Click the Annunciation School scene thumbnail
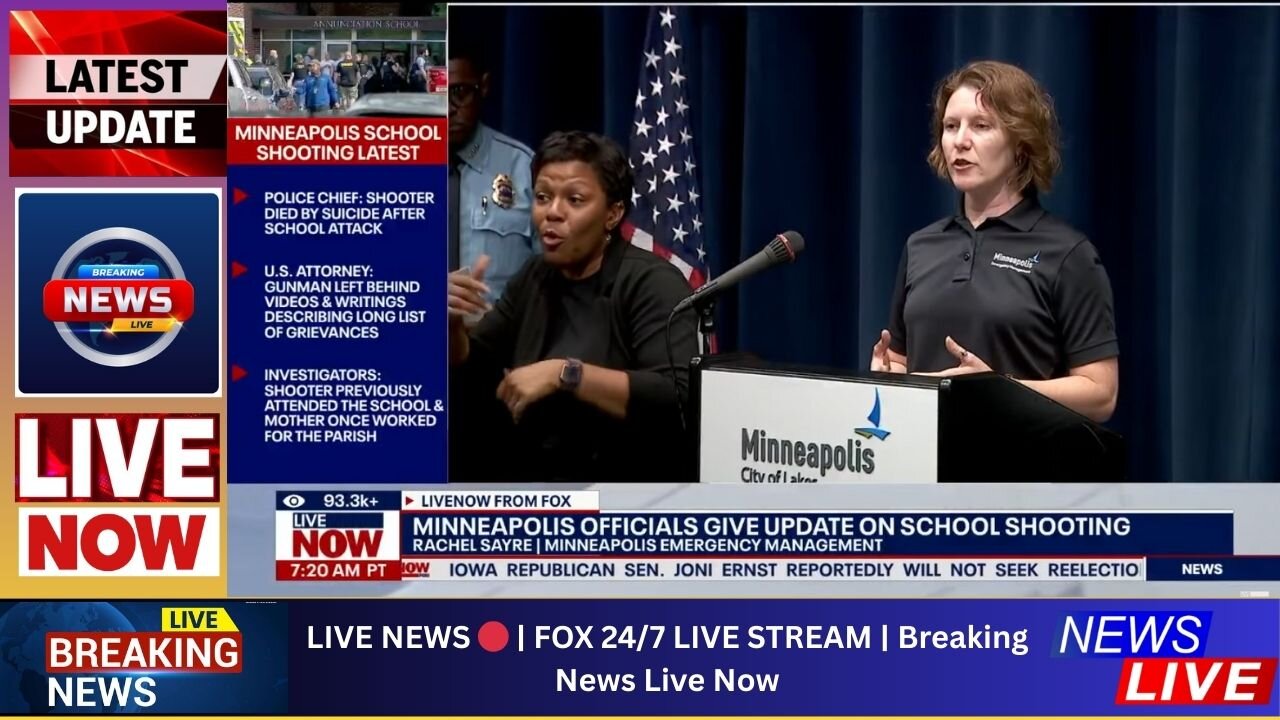The width and height of the screenshot is (1280, 720). (337, 61)
